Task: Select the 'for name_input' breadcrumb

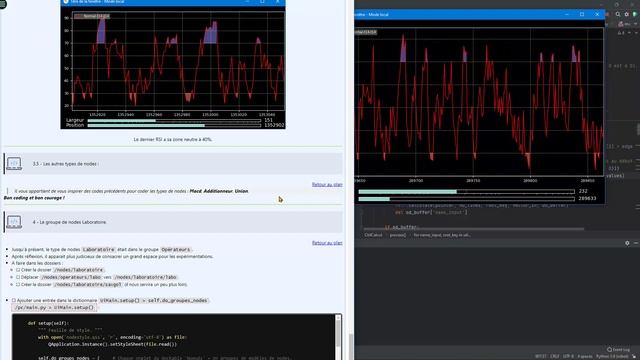Action: [x=442, y=235]
